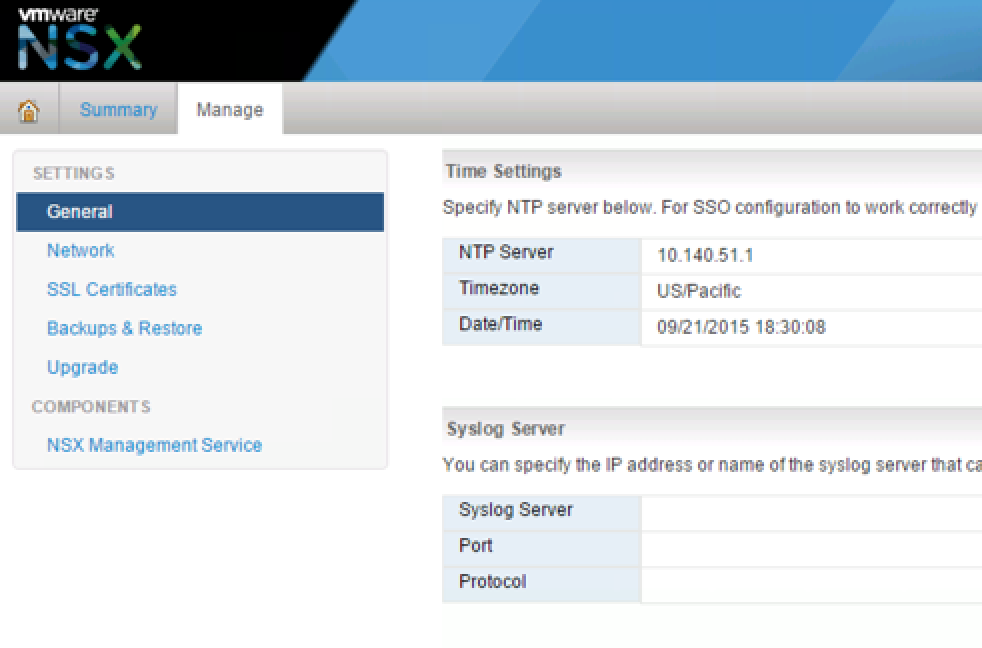The image size is (982, 648).
Task: Click the Time Settings section header
Action: (x=504, y=172)
